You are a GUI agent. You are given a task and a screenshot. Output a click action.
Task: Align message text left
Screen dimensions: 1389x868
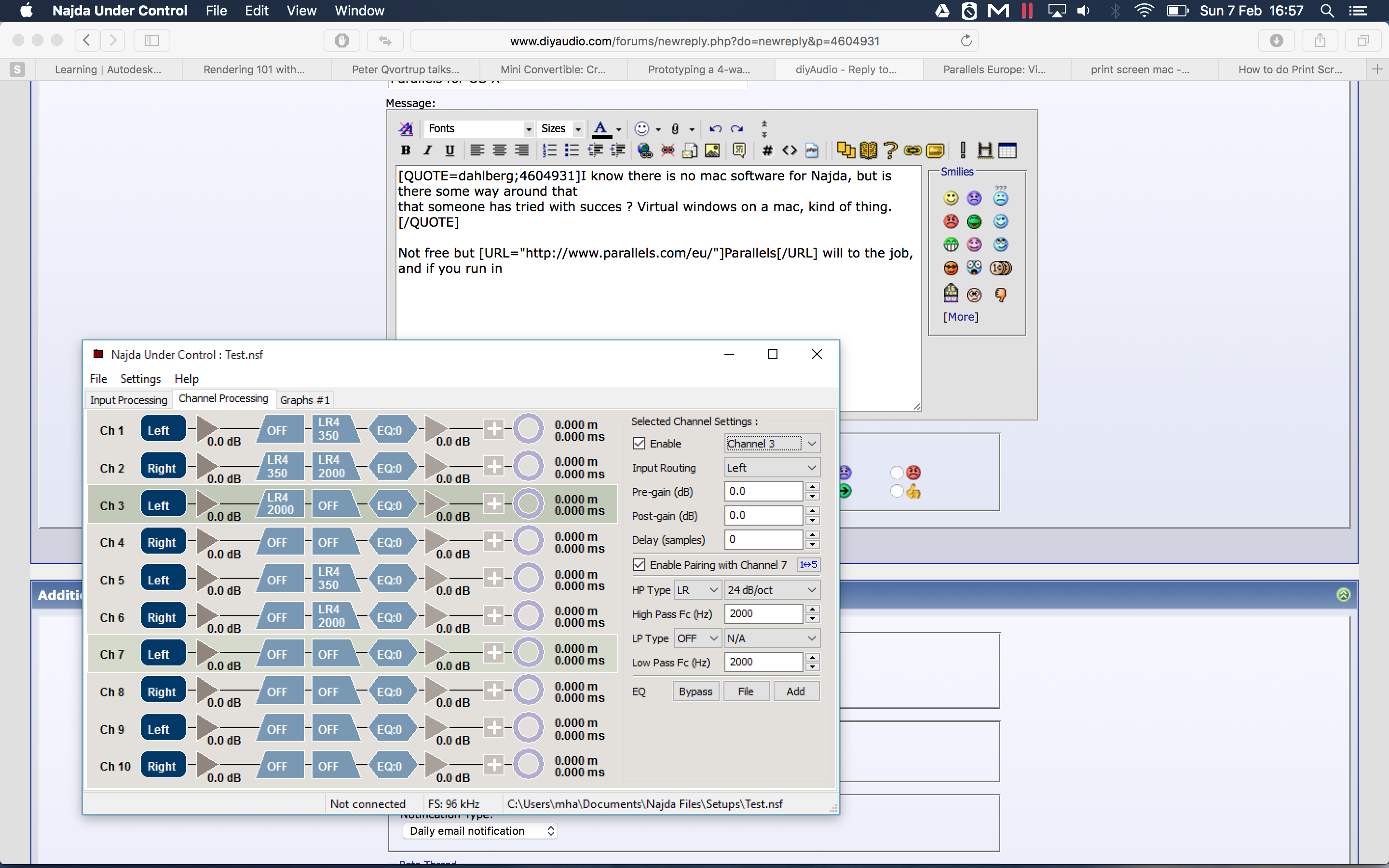tap(477, 150)
